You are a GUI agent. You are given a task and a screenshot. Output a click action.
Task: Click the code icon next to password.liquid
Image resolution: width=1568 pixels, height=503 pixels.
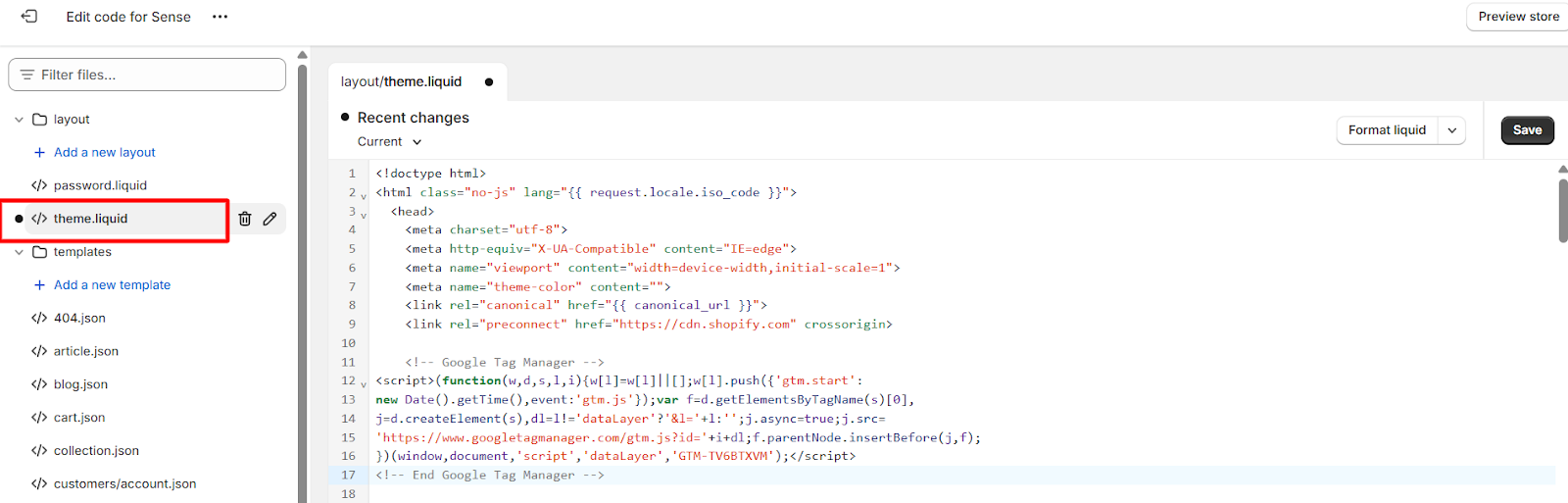coord(39,185)
